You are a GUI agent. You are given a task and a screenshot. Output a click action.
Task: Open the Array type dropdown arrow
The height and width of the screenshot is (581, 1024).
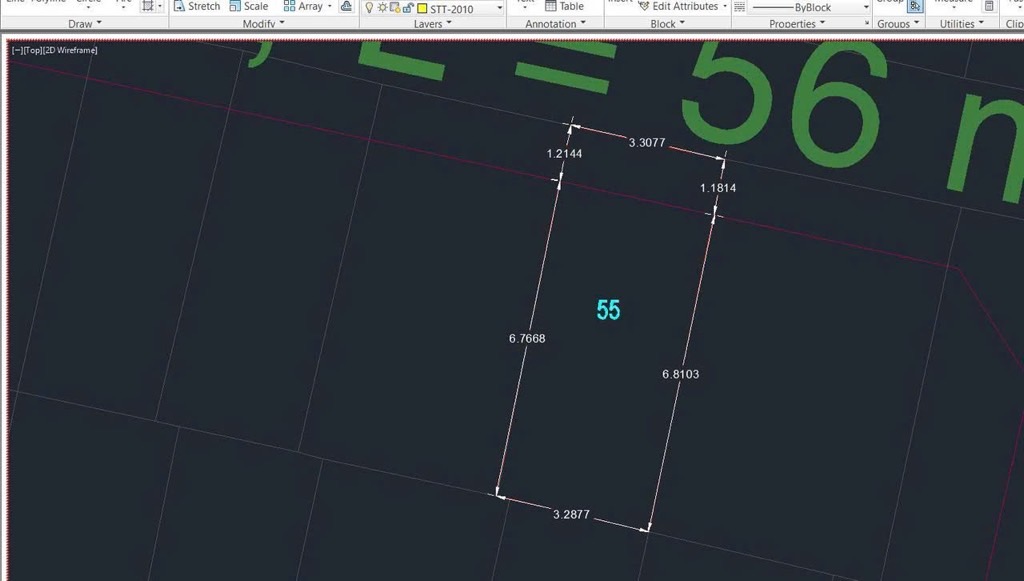pyautogui.click(x=330, y=7)
